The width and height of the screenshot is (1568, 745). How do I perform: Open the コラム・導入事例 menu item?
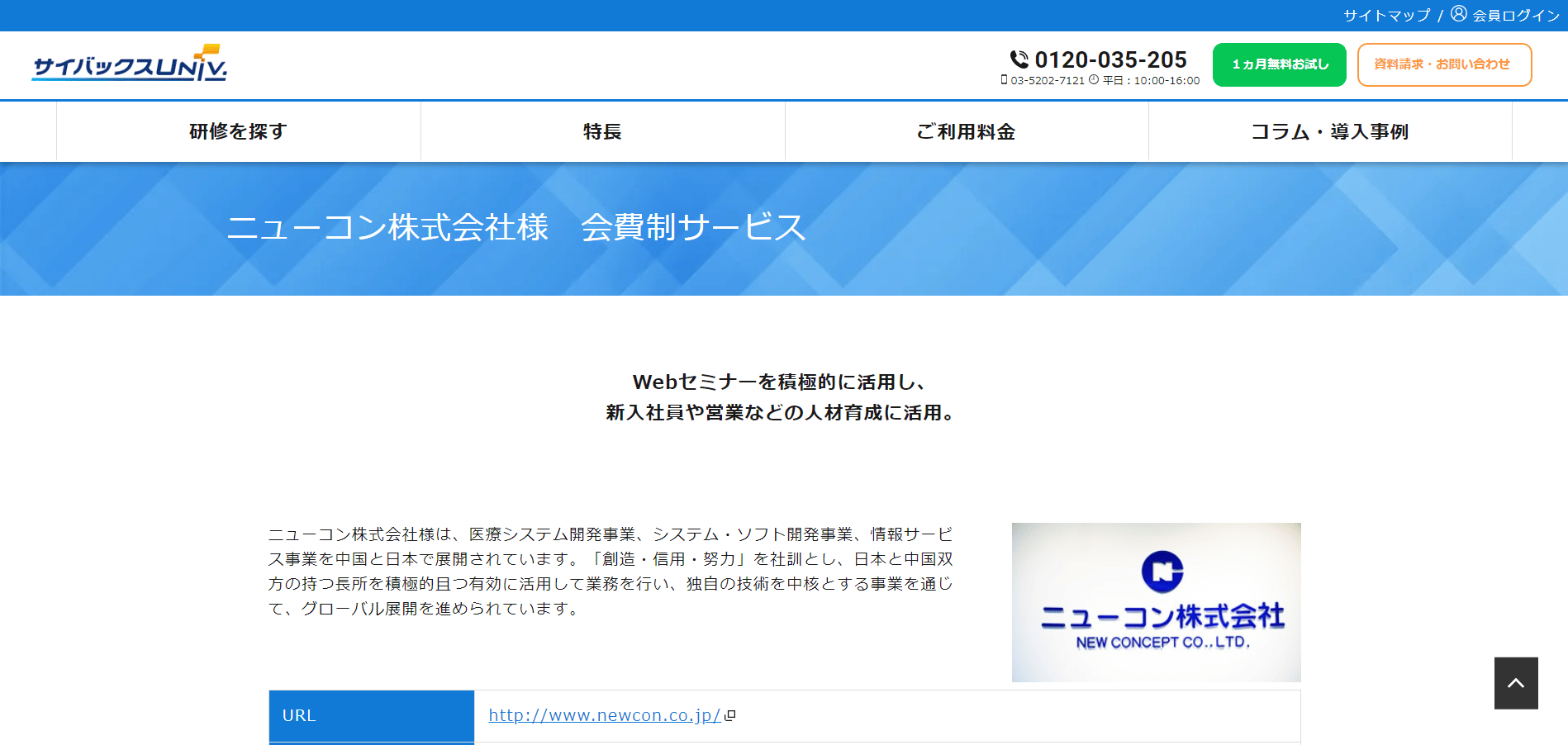tap(1329, 131)
